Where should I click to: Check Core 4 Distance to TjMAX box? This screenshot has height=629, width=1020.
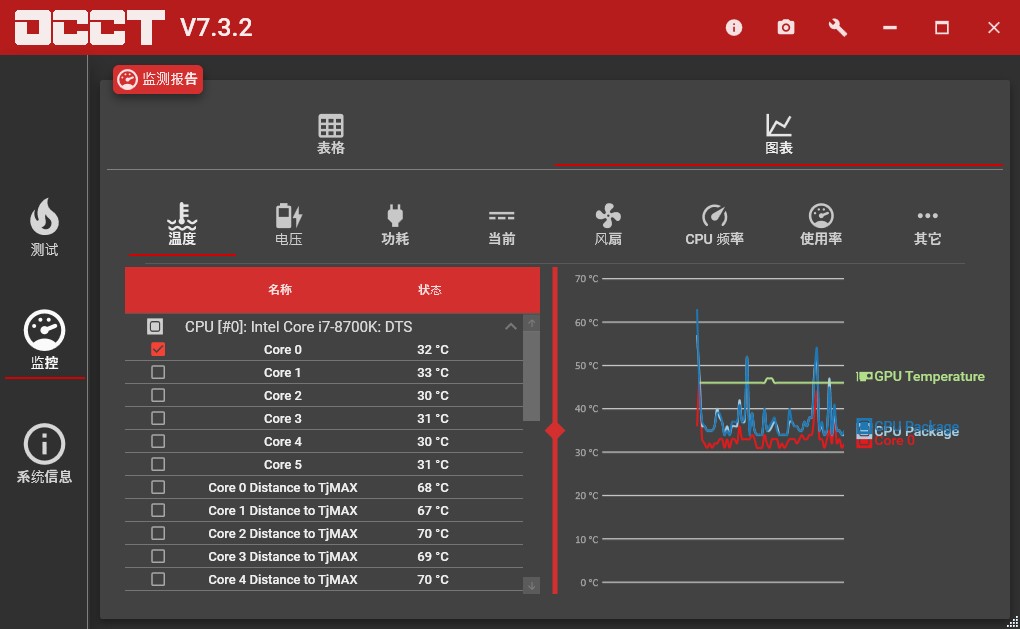pos(157,579)
